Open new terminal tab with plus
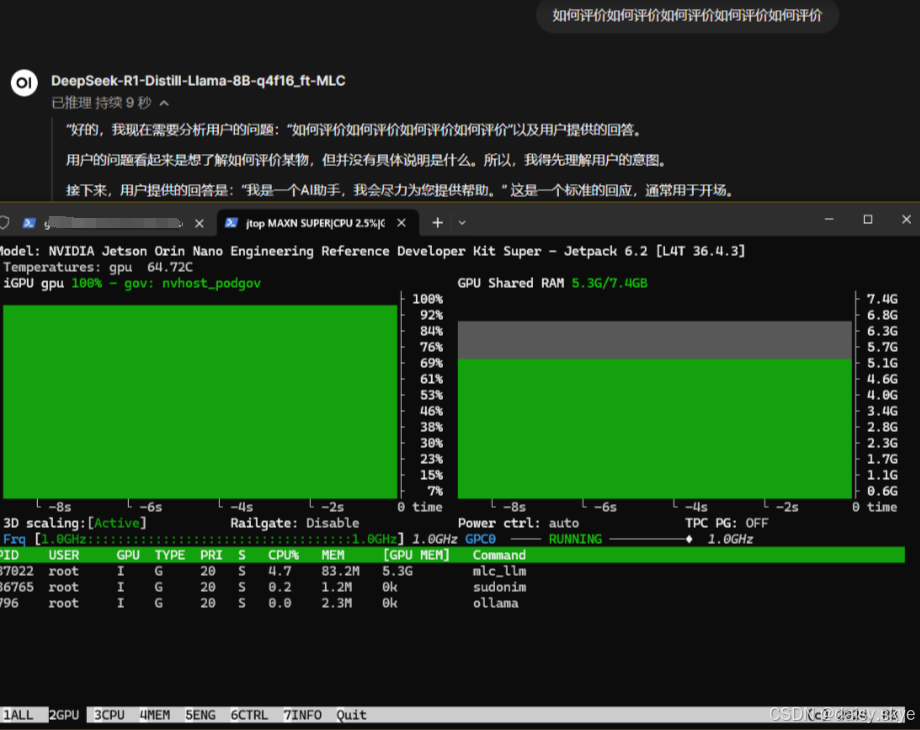This screenshot has width=920, height=730. (437, 222)
